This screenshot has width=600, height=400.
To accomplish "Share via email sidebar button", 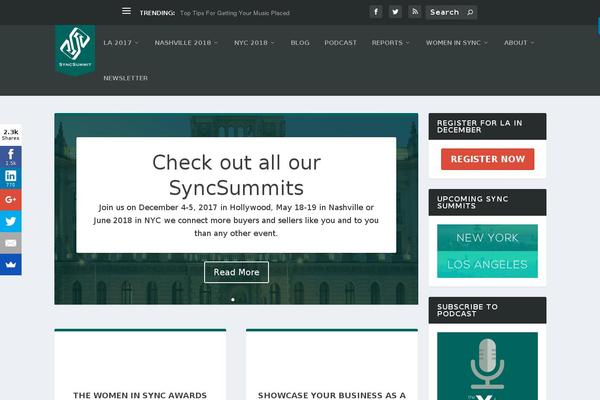I will pyautogui.click(x=11, y=243).
